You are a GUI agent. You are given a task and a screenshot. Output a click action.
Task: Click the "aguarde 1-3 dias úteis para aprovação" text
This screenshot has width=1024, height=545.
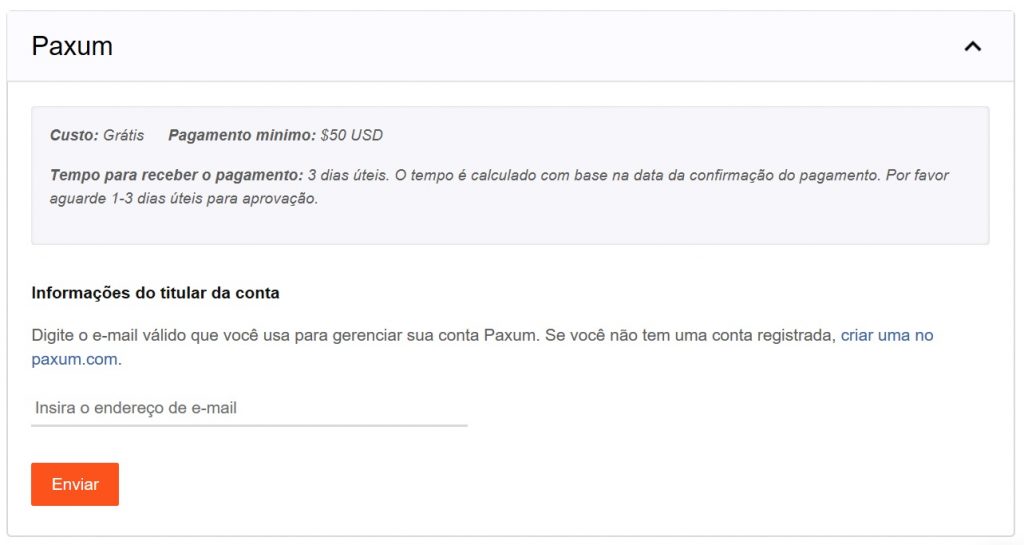point(184,198)
